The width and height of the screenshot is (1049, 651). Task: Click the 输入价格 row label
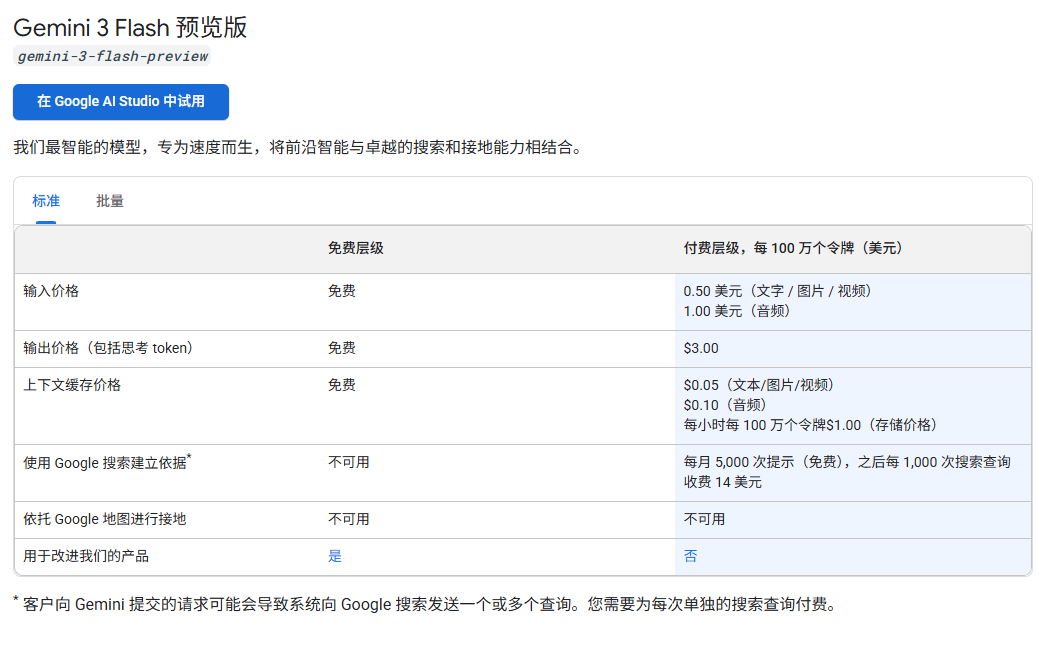pyautogui.click(x=51, y=291)
